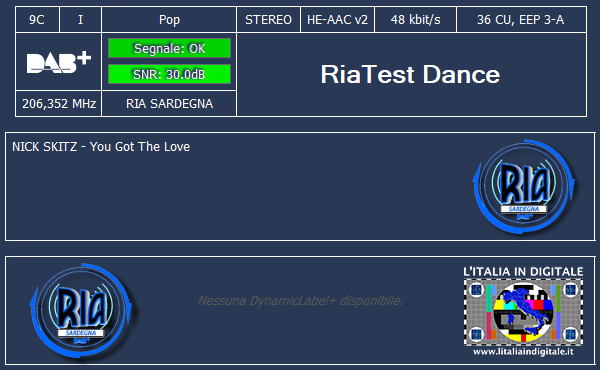This screenshot has height=370, width=600.
Task: Click the HE-AAC v2 codec cell
Action: click(337, 19)
